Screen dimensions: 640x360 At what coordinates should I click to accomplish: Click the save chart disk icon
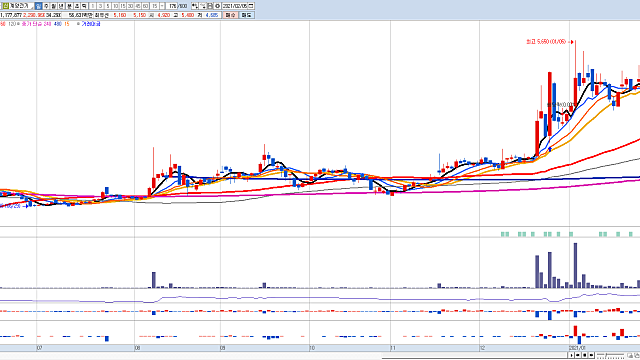click(x=210, y=6)
